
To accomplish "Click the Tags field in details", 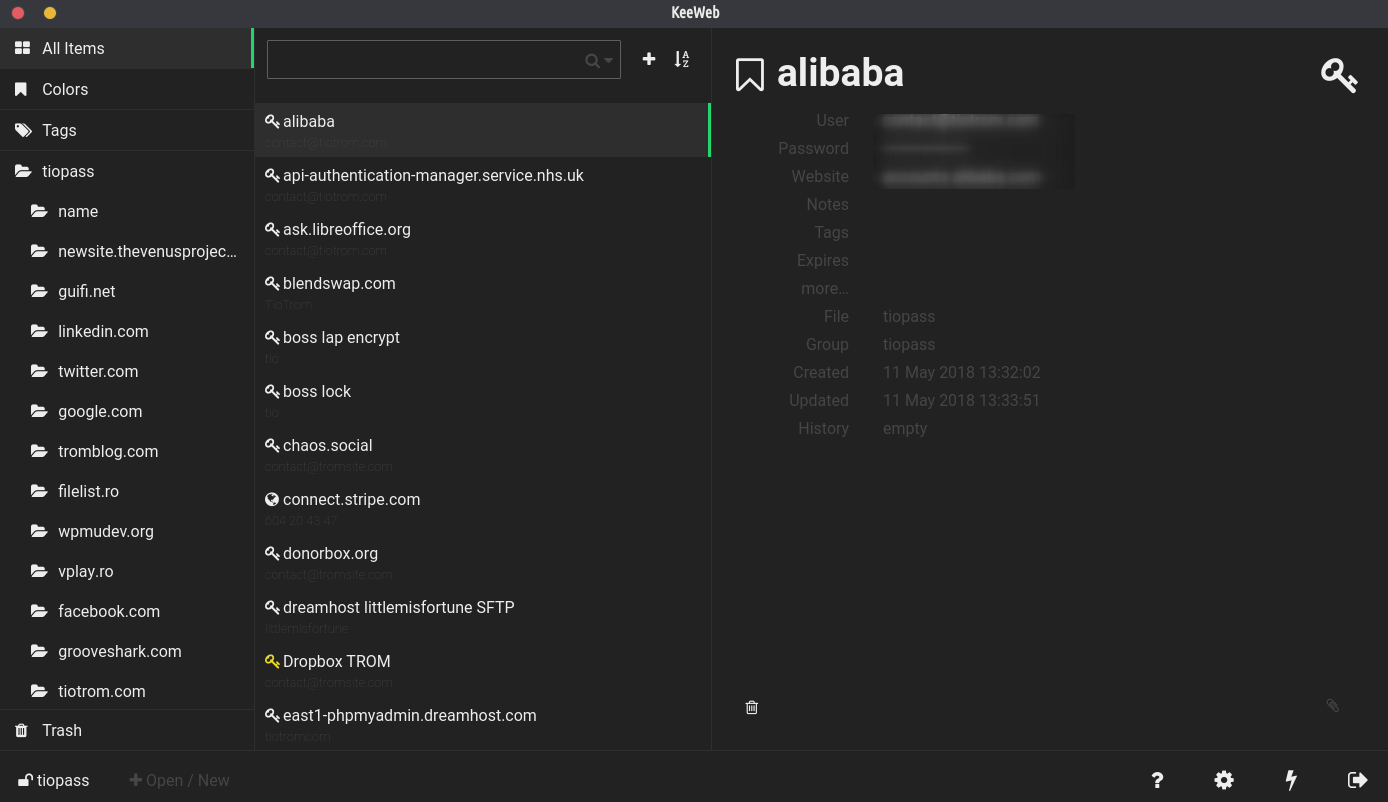I will coord(831,232).
